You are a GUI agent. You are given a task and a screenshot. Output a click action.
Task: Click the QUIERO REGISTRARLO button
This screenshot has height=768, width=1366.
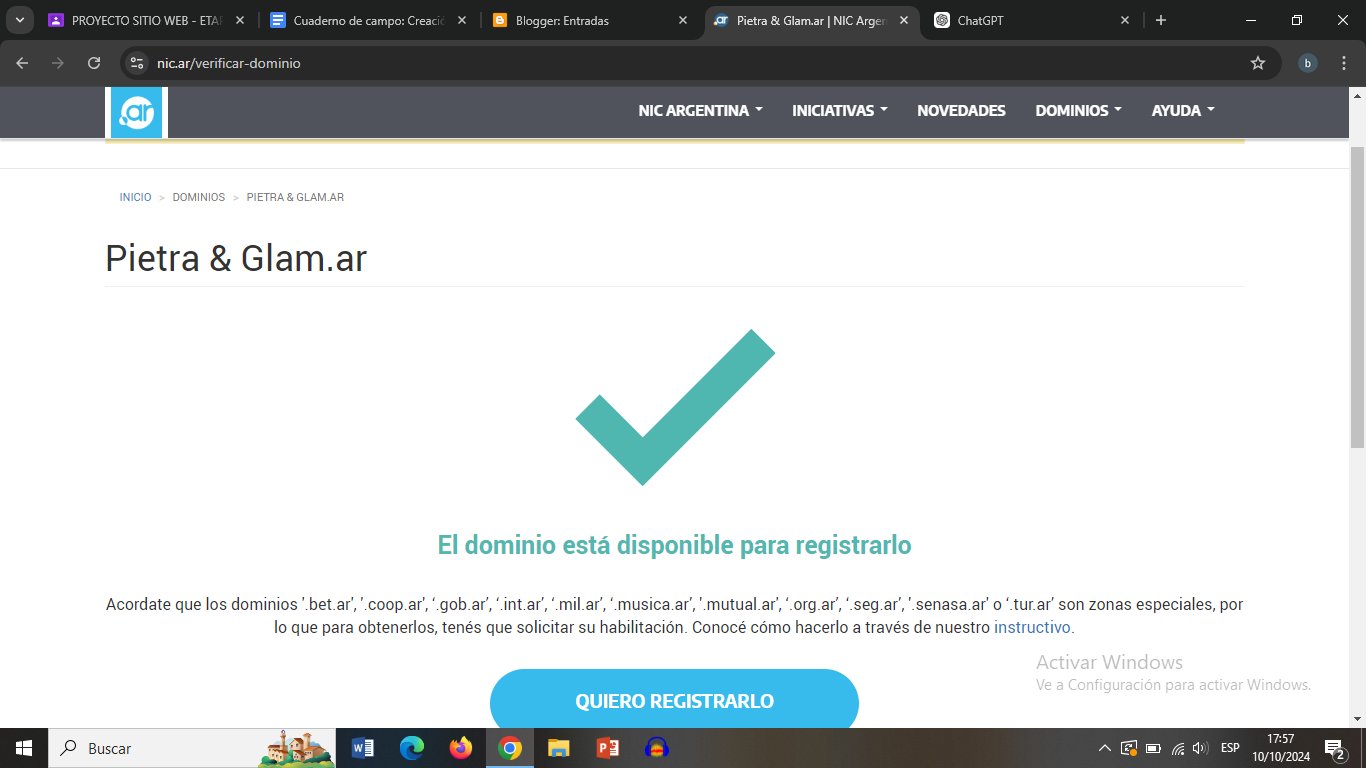(x=674, y=700)
